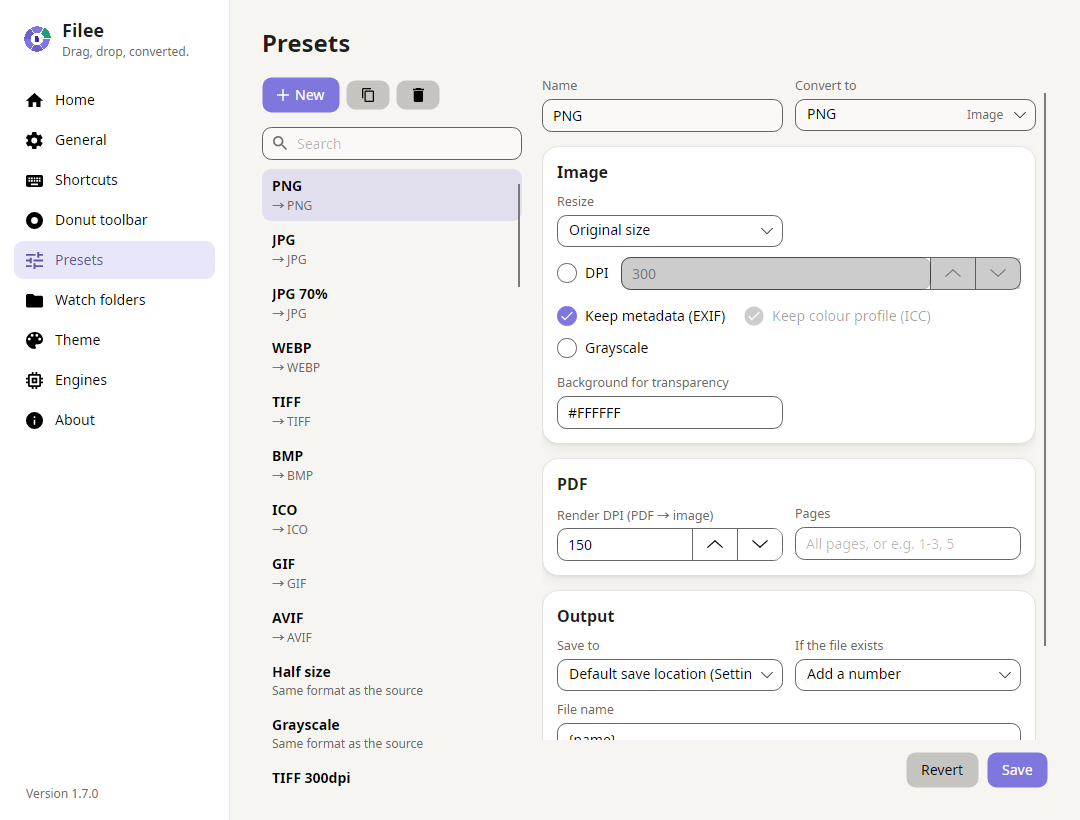Click the Engines chip icon
The image size is (1080, 820).
tap(34, 380)
